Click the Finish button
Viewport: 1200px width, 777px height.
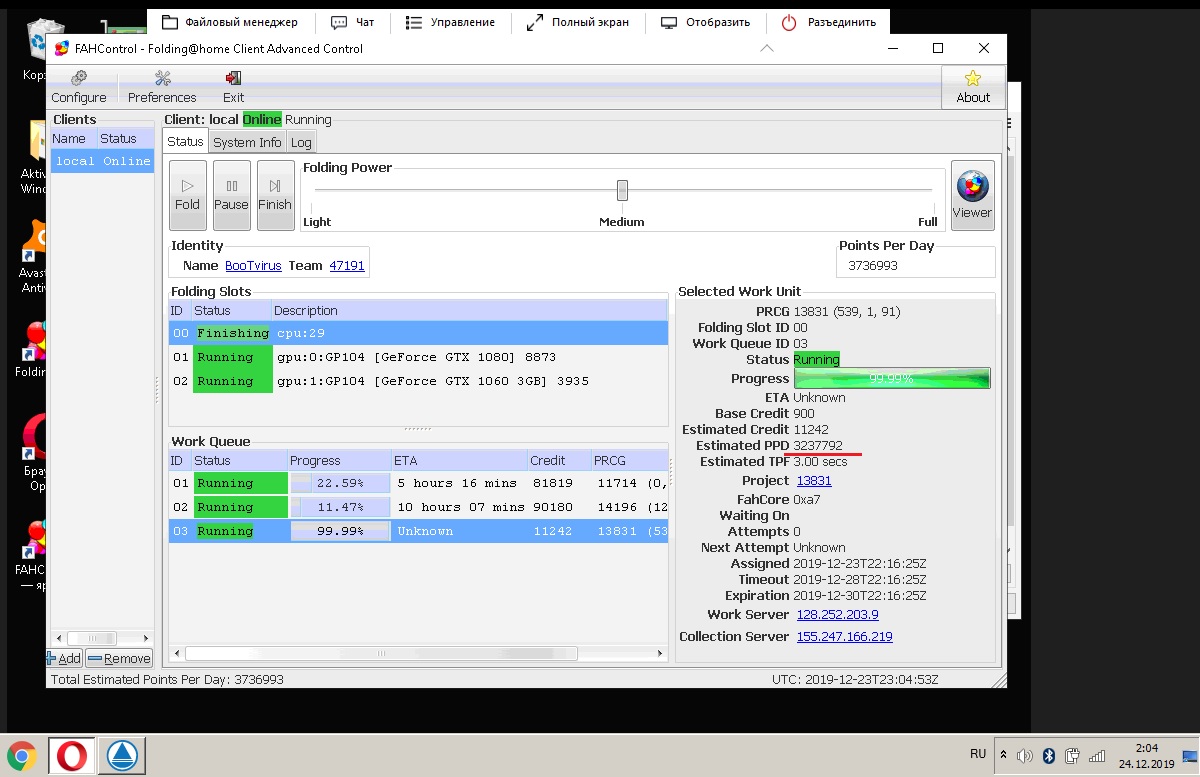point(275,195)
